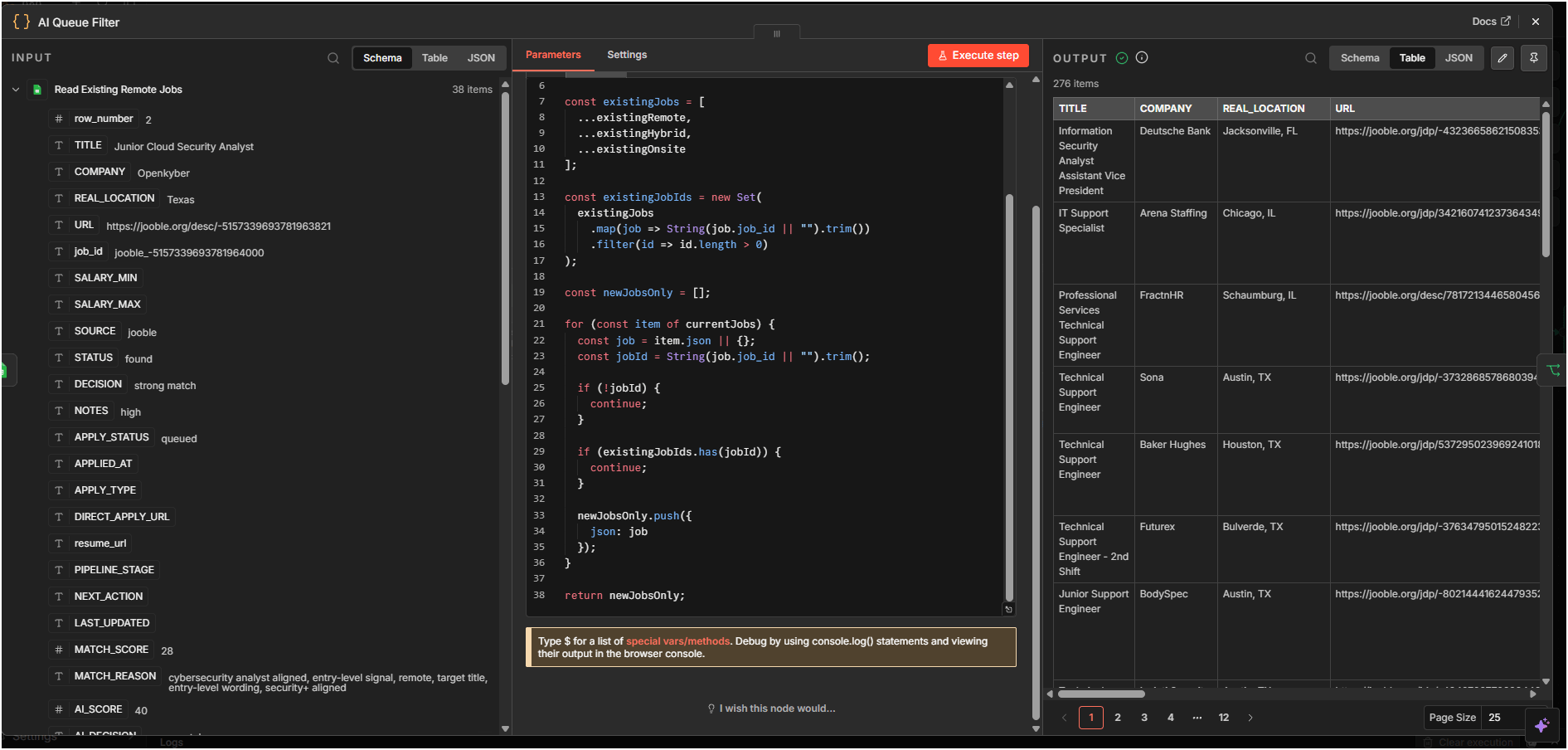The height and width of the screenshot is (750, 1568).
Task: Switch input view to Schema
Action: pyautogui.click(x=382, y=58)
